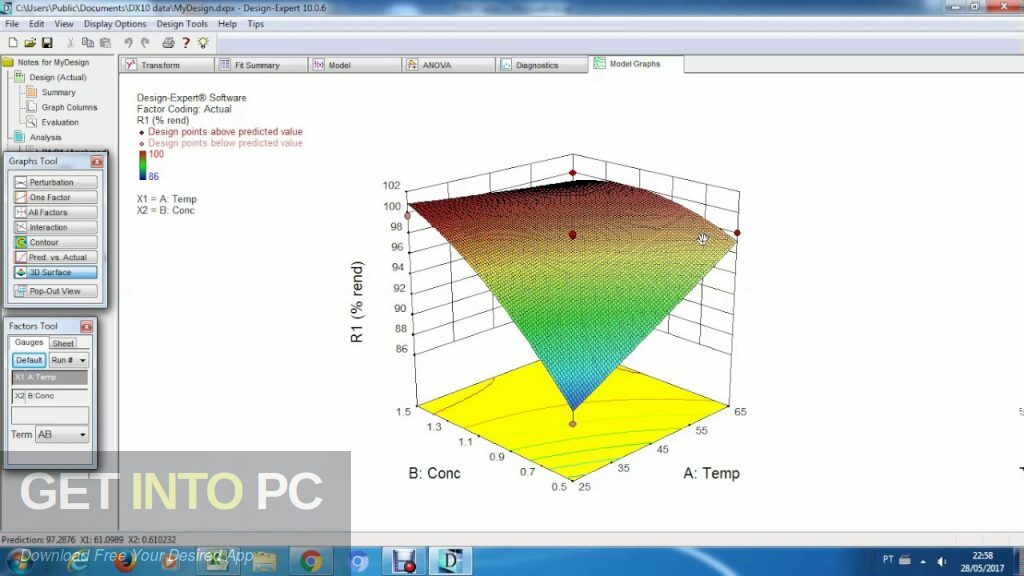
Task: Open the Term AB dropdown
Action: 62,434
